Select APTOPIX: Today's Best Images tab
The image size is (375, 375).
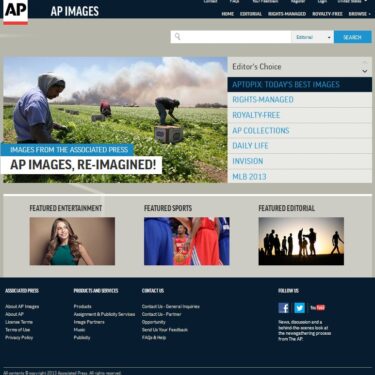[x=300, y=84]
